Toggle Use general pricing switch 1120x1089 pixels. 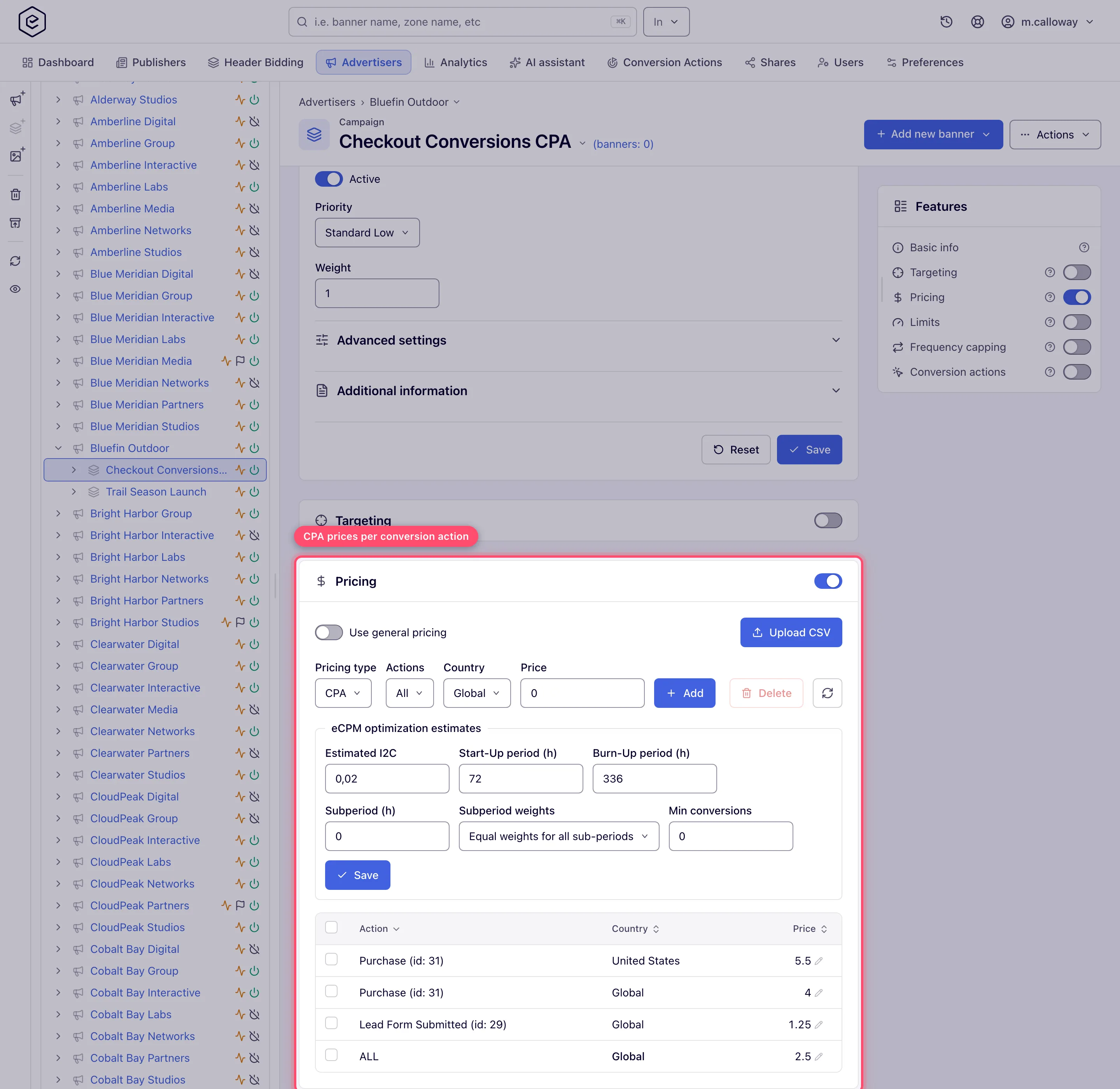point(329,632)
